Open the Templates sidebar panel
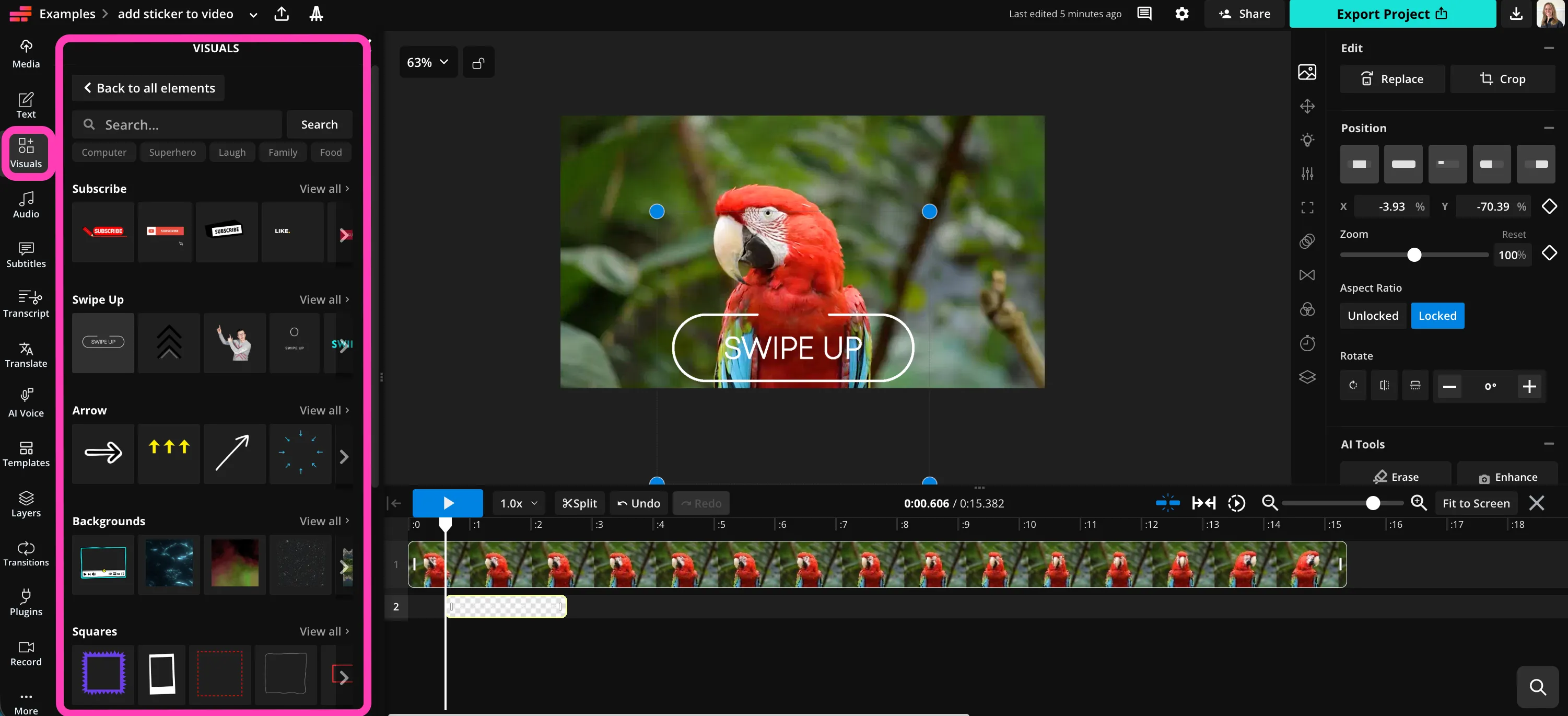Viewport: 1568px width, 716px height. [26, 454]
